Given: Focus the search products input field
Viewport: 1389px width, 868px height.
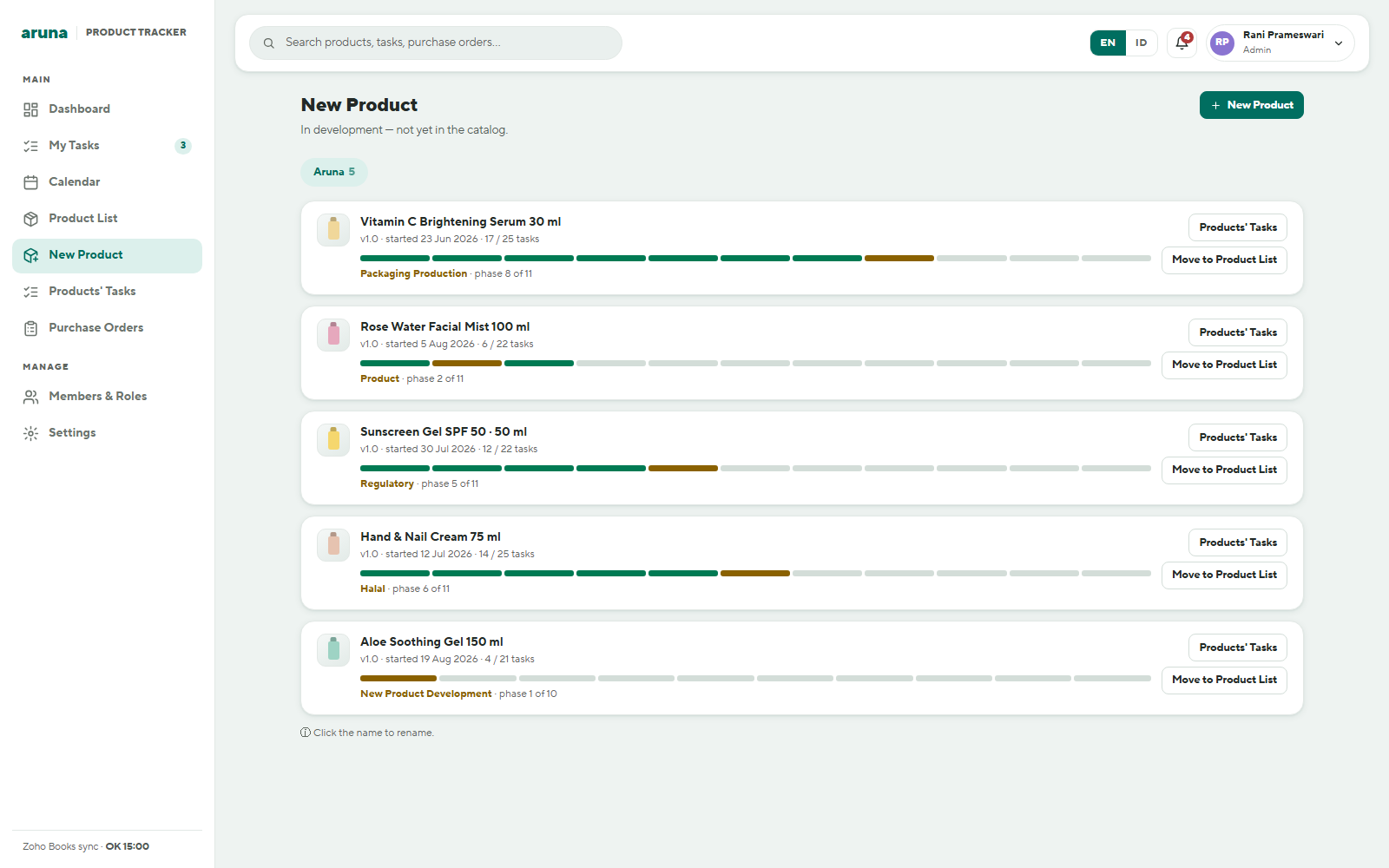Looking at the screenshot, I should [436, 43].
